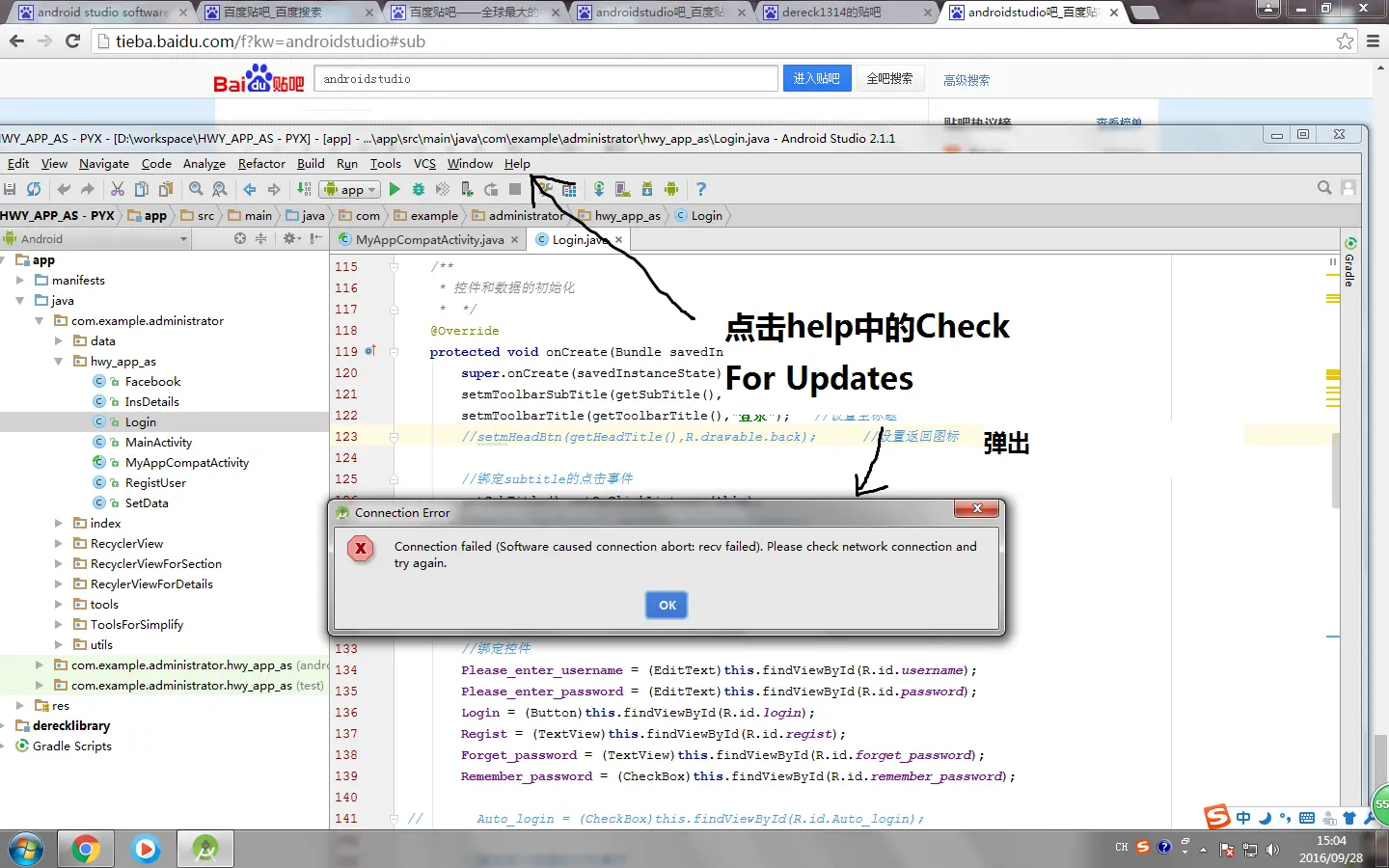
Task: Select the MainActivity class
Action: tap(158, 443)
